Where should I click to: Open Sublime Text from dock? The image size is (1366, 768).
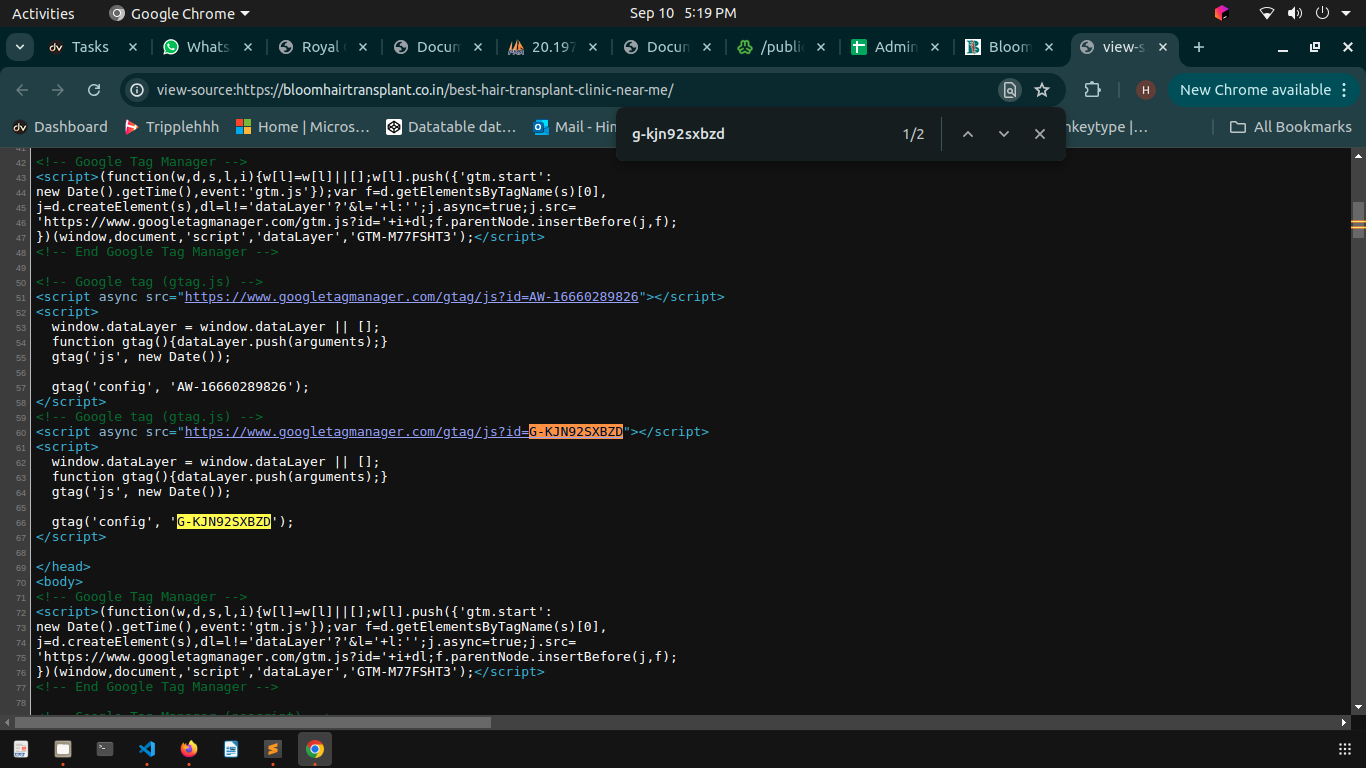click(273, 748)
